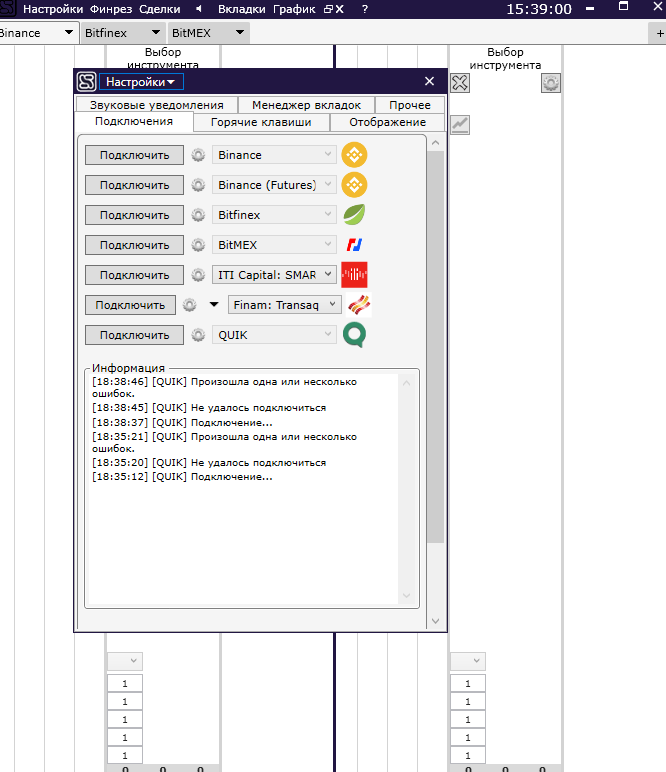Switch to Отображение tab

[387, 122]
